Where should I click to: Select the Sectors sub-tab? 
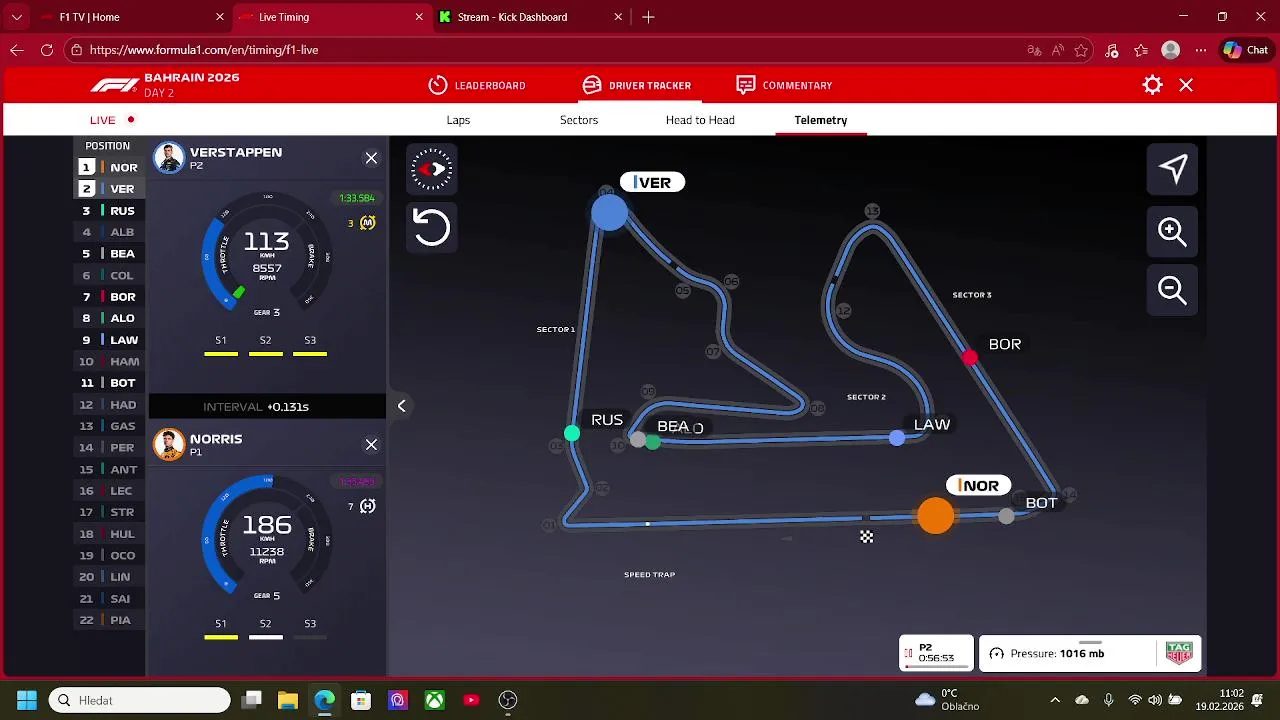[x=579, y=120]
